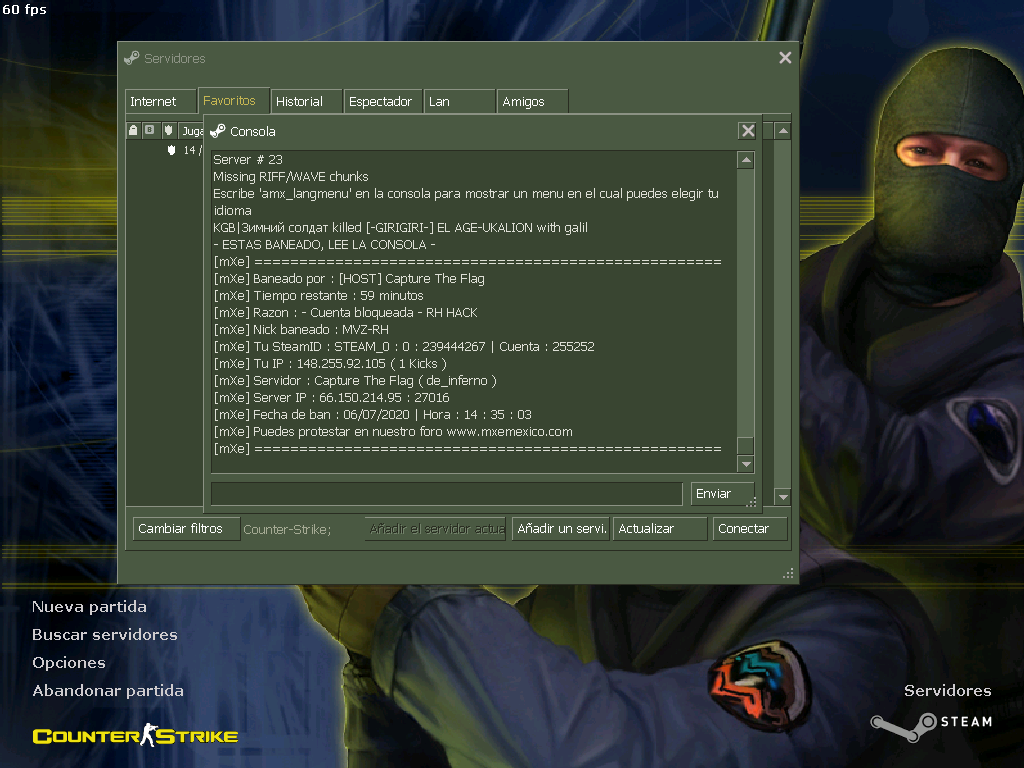Open the Amigos tab
This screenshot has width=1024, height=768.
pos(532,101)
